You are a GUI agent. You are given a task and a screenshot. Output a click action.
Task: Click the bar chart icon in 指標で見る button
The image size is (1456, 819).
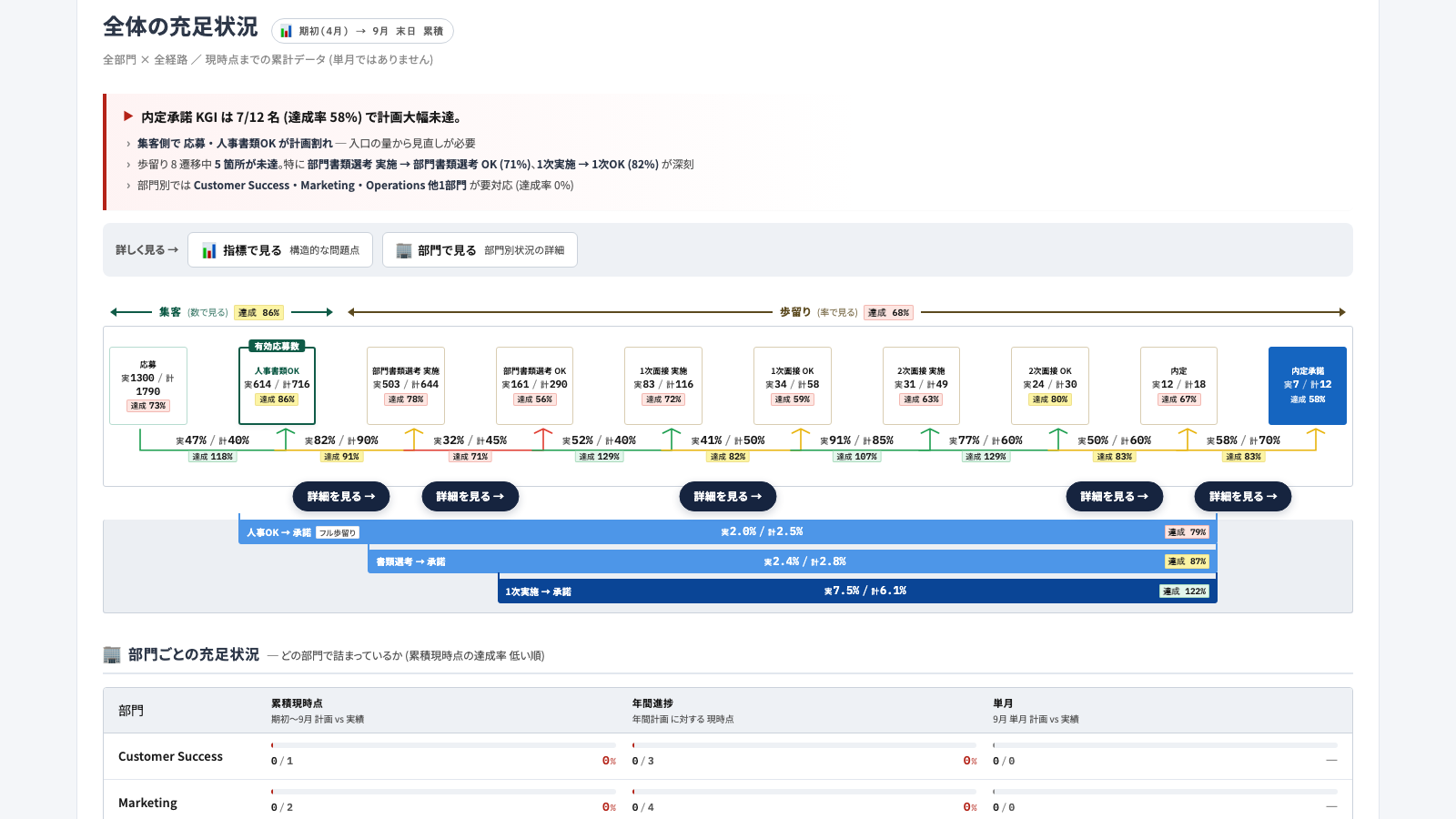coord(209,250)
